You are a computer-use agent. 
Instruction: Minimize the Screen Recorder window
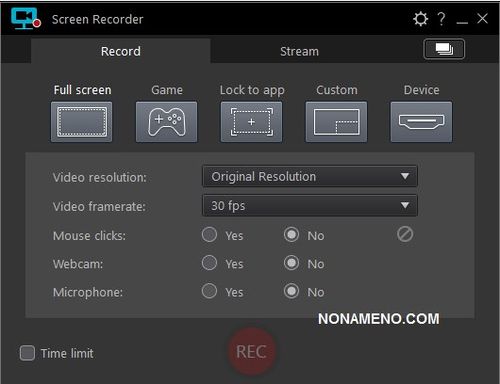coord(462,22)
